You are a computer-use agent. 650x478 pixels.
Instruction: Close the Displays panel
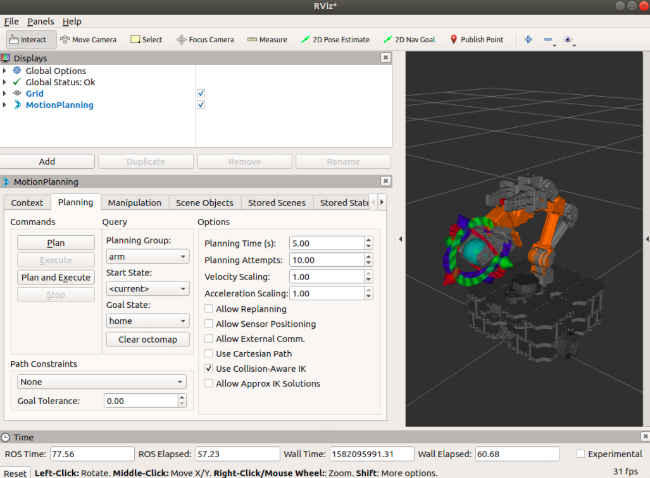tap(386, 57)
